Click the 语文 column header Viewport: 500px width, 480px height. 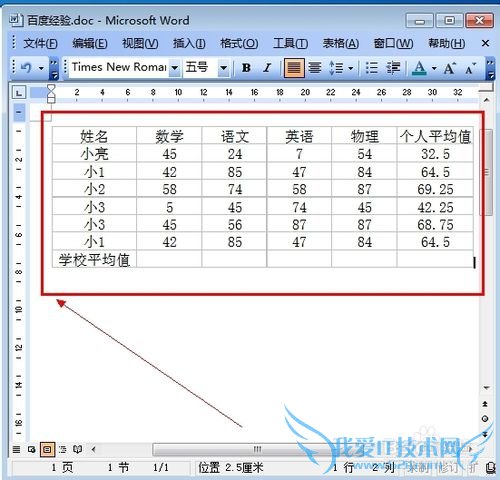click(x=235, y=136)
